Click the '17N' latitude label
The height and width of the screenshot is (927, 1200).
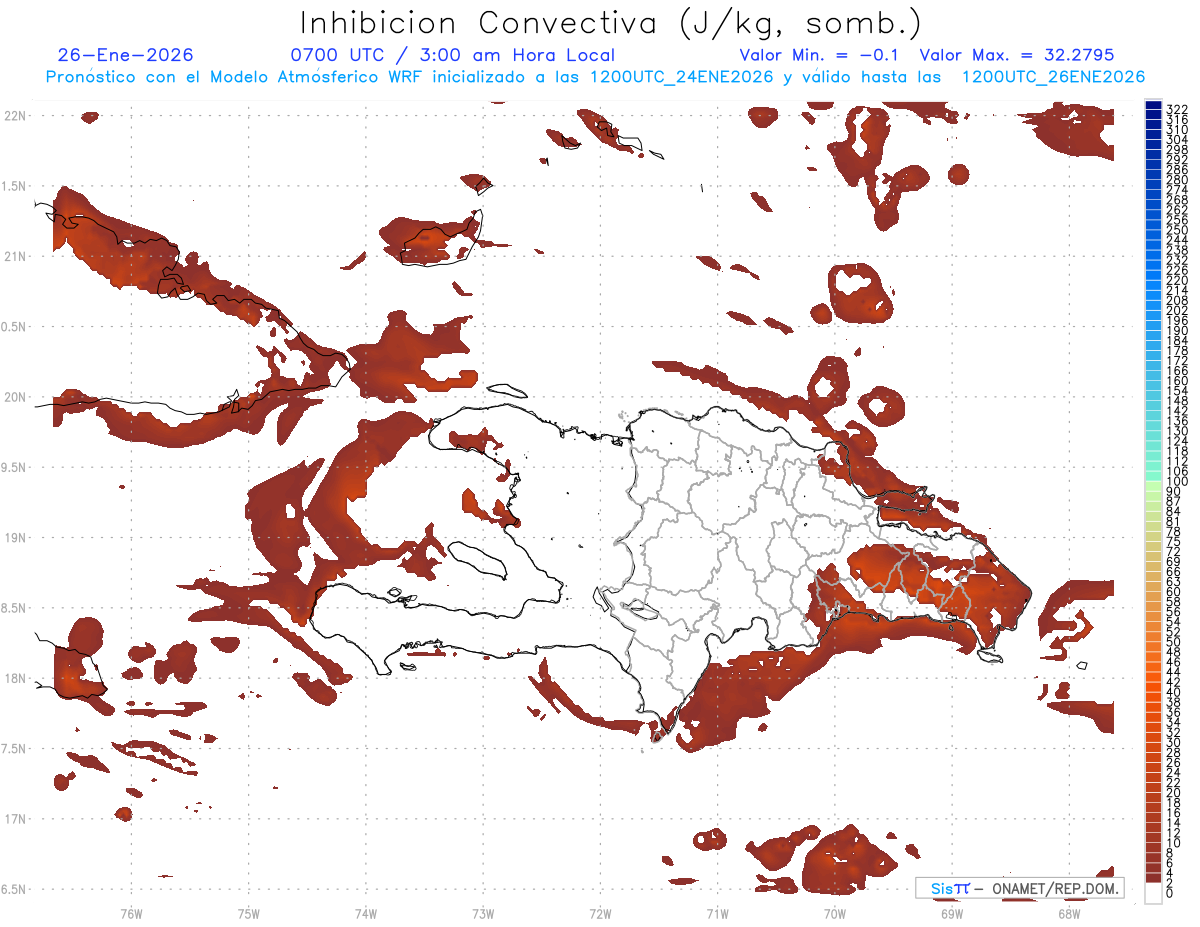pos(14,819)
